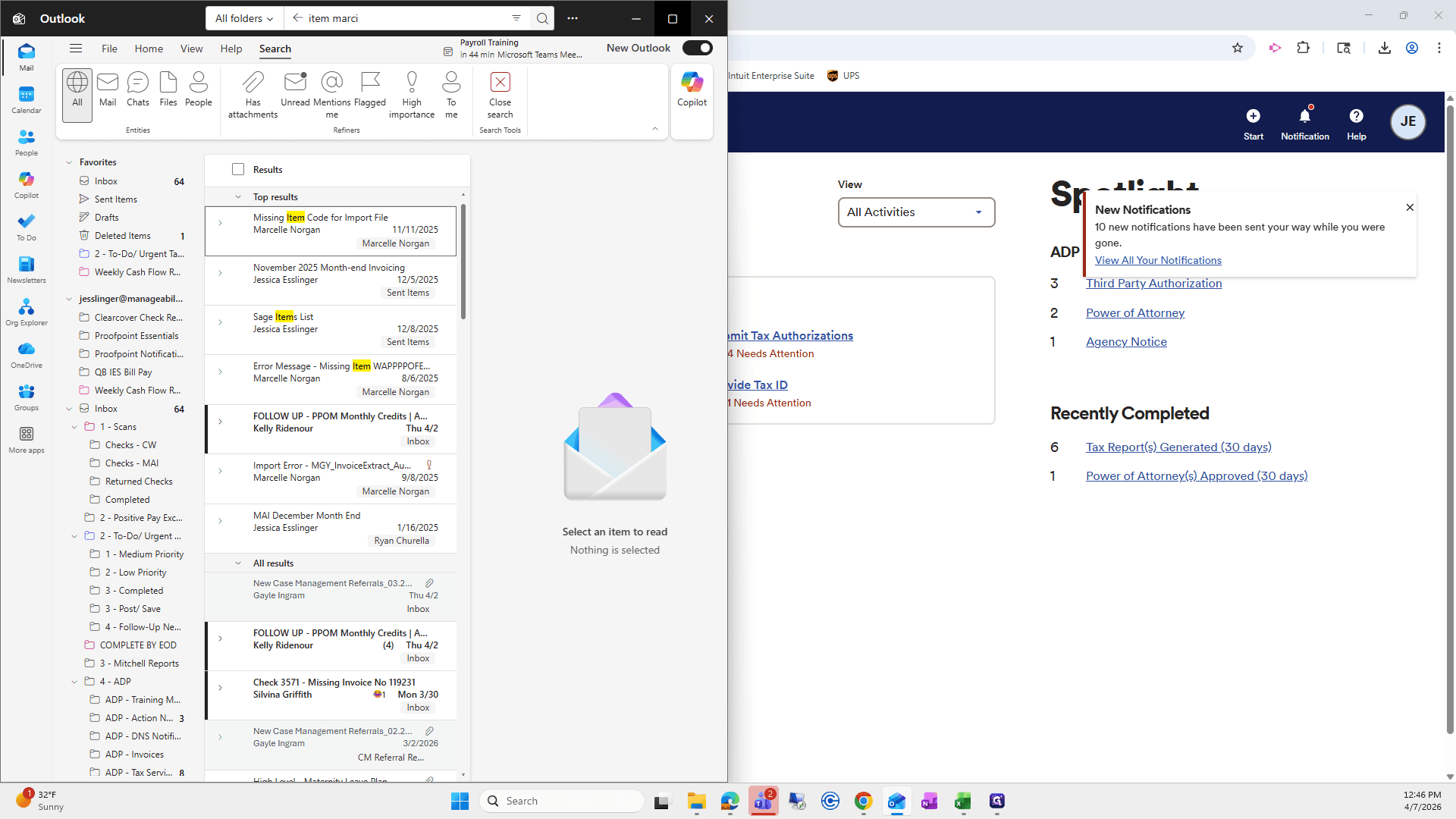Switch to the Home tab
This screenshot has width=1456, height=819.
[149, 49]
